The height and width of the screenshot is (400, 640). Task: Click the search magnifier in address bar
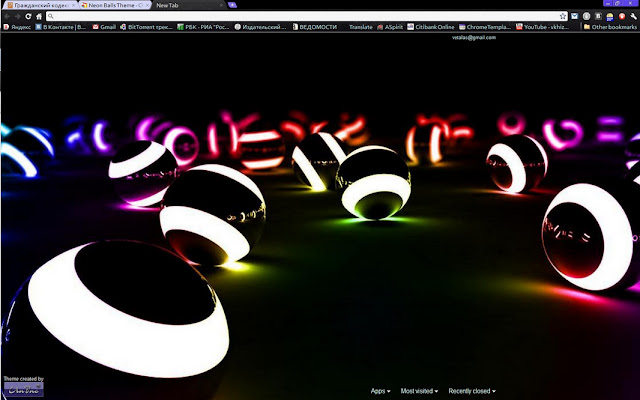click(51, 16)
